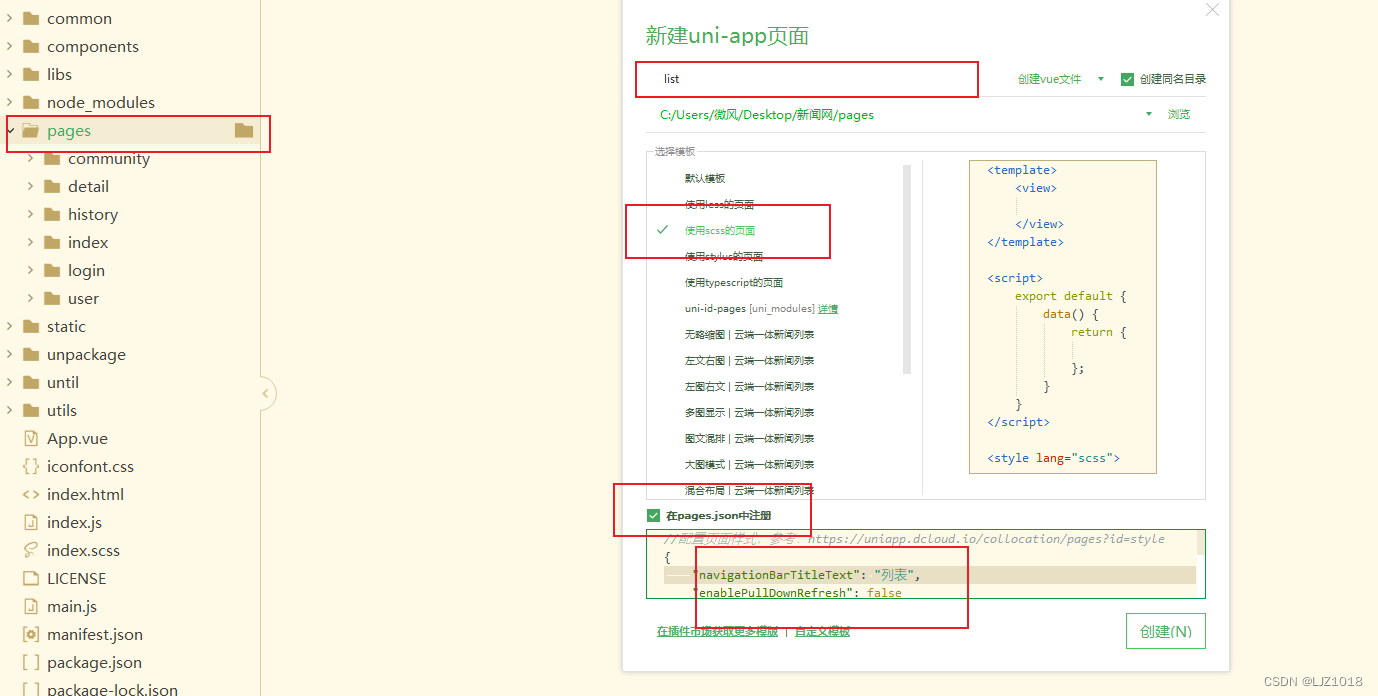Click the package.json bracket icon

[30, 662]
